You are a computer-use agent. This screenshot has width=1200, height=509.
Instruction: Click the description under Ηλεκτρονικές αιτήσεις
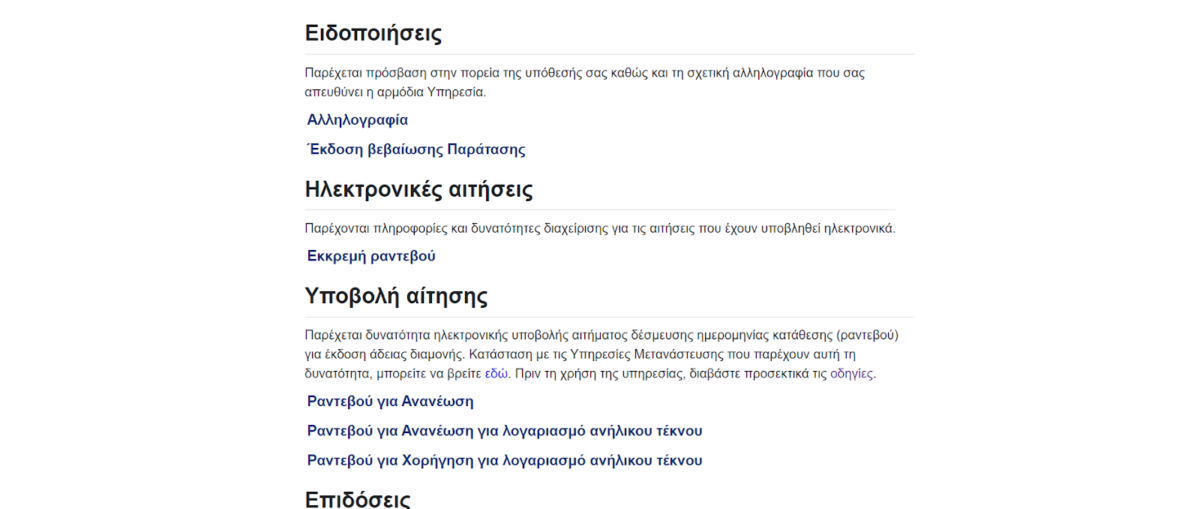coord(600,229)
